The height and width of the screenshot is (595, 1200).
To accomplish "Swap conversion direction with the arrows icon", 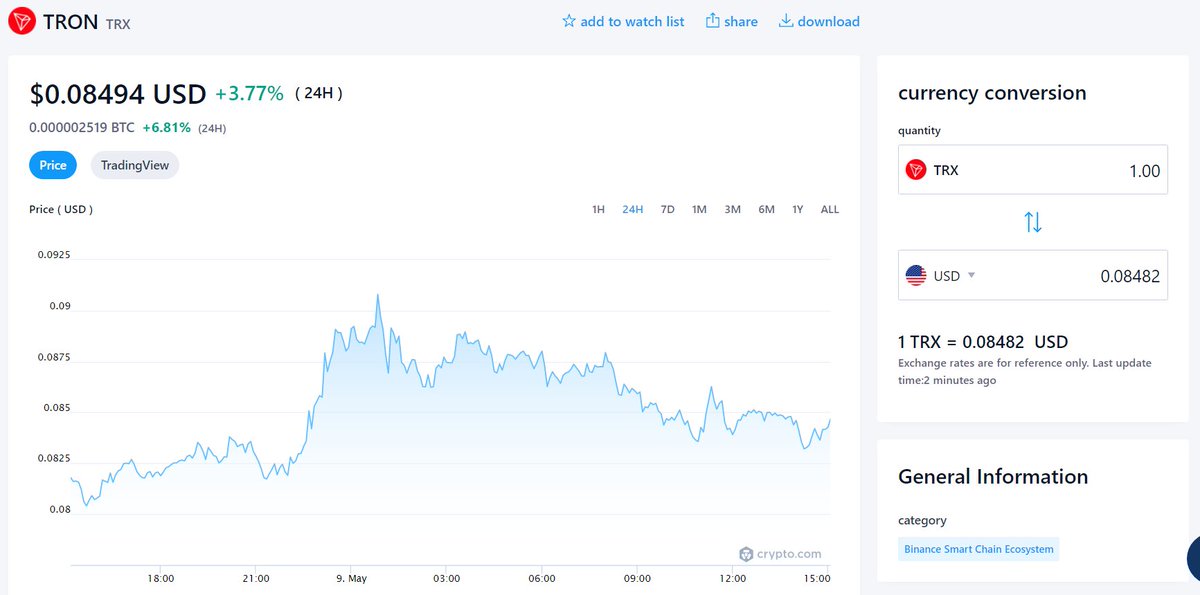I will pos(1033,222).
